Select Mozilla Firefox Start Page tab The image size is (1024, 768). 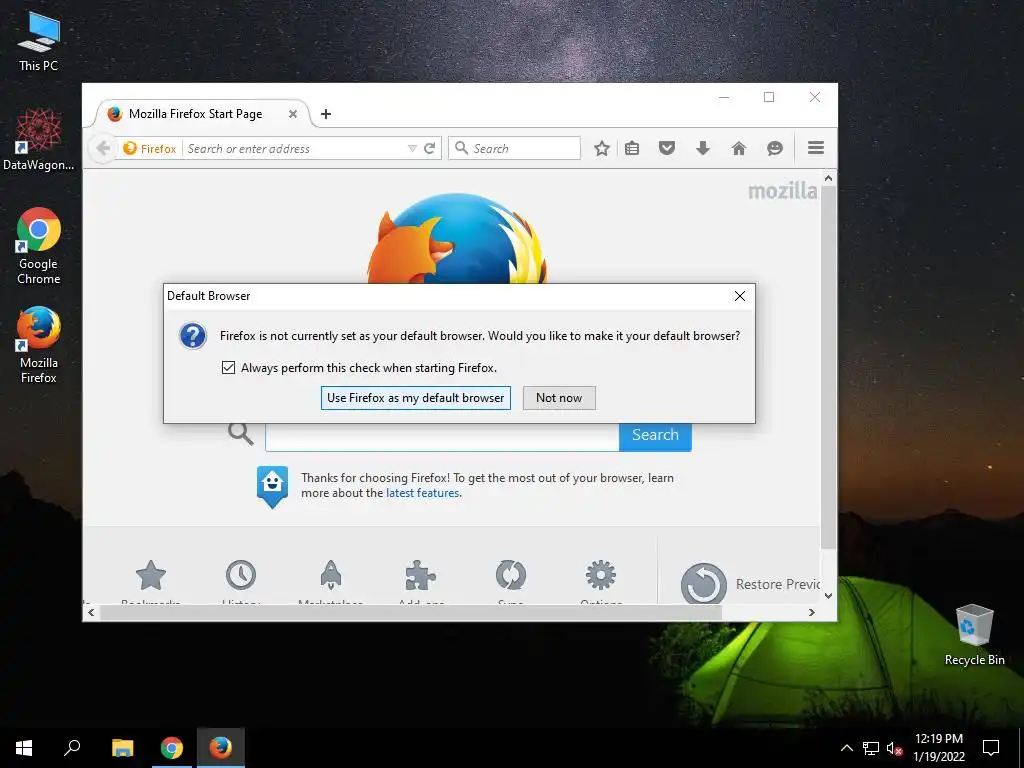click(x=202, y=114)
